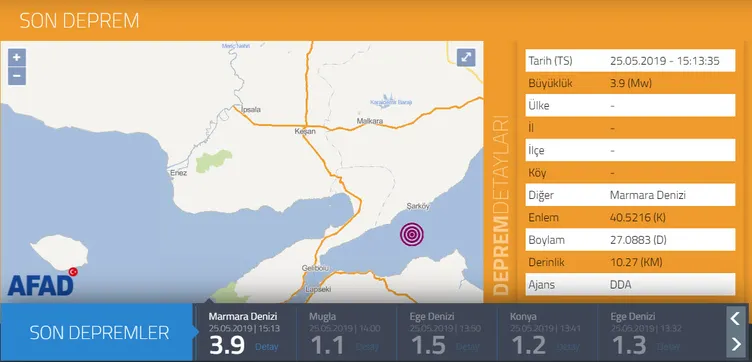The height and width of the screenshot is (362, 752).
Task: Click İpsala on the map
Action: coord(252,110)
